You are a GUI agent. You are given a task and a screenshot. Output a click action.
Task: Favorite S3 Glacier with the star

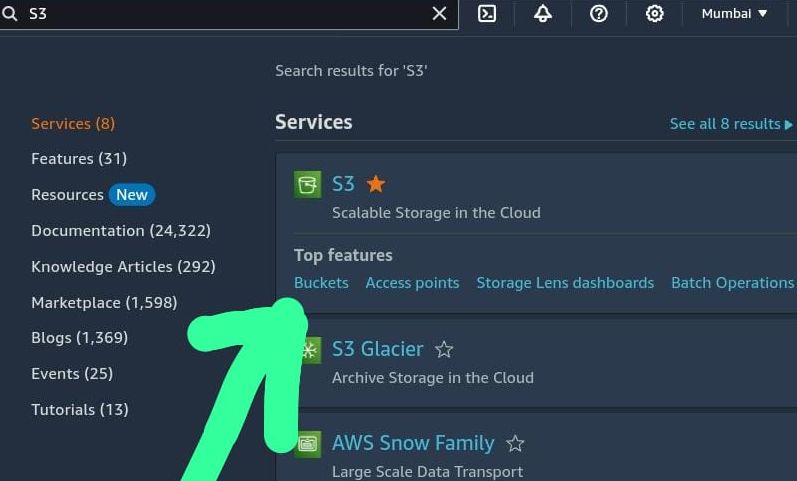[444, 350]
